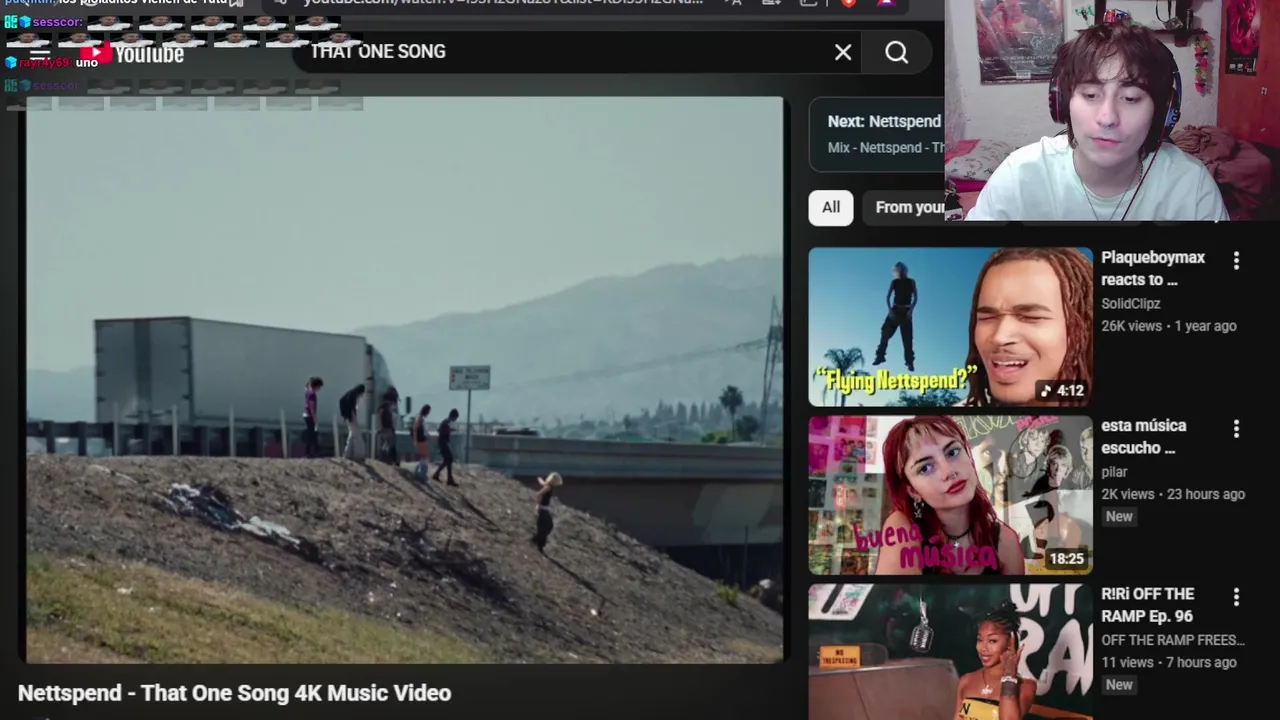Screen dimensions: 1280x720
Task: Expand the Next: Nettspend playlist panel
Action: (x=876, y=133)
